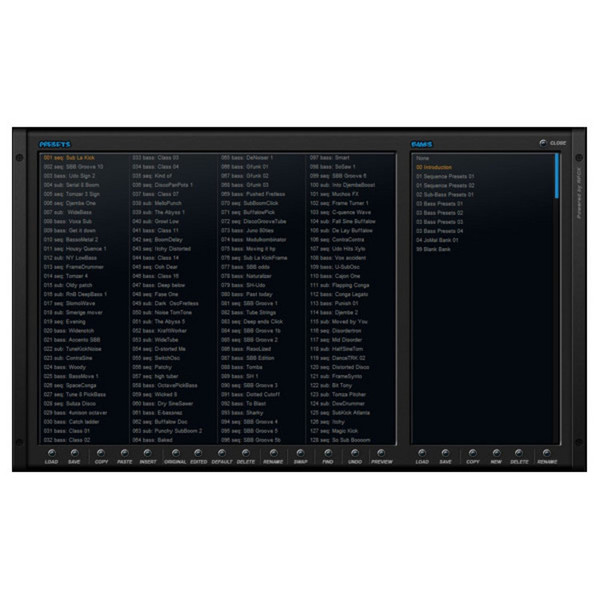Select preset '047 bass: Deep below'
Screen dimensions: 600x600
coord(158,285)
